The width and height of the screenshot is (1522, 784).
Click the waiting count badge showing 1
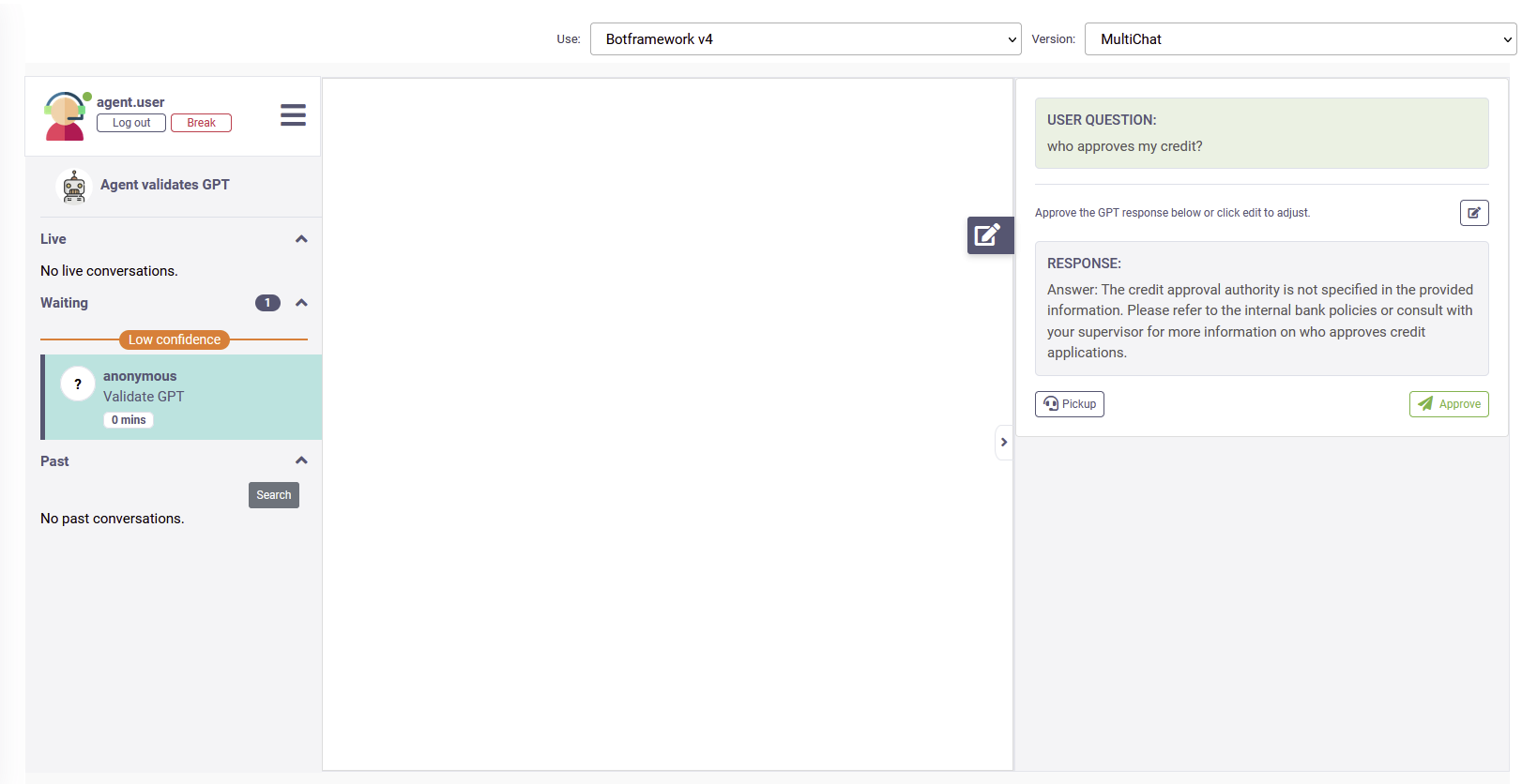tap(267, 303)
